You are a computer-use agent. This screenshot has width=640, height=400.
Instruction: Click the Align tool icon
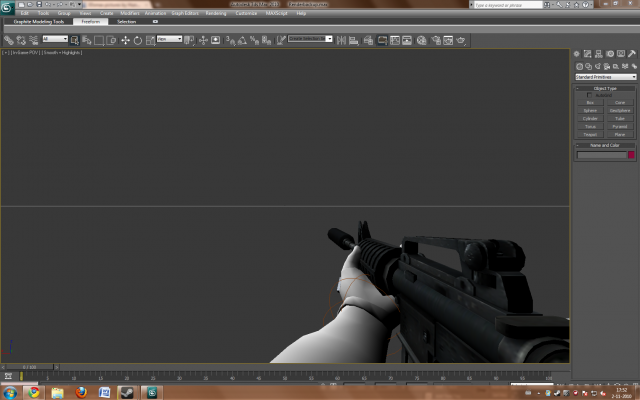coord(354,40)
